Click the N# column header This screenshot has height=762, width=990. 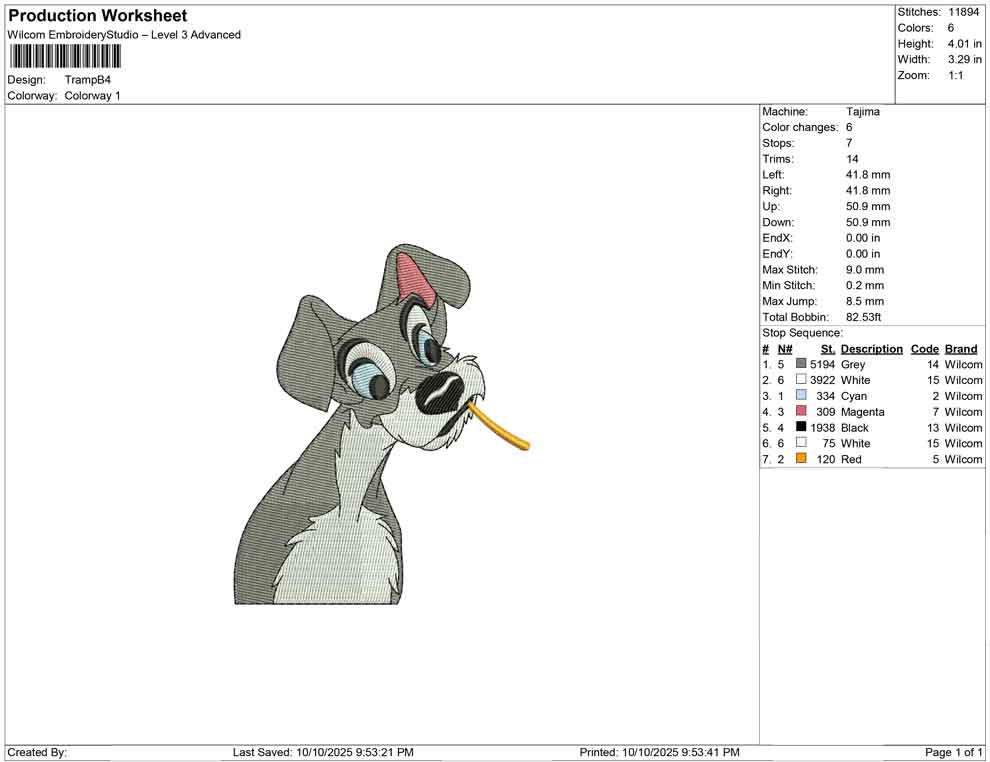click(x=785, y=349)
